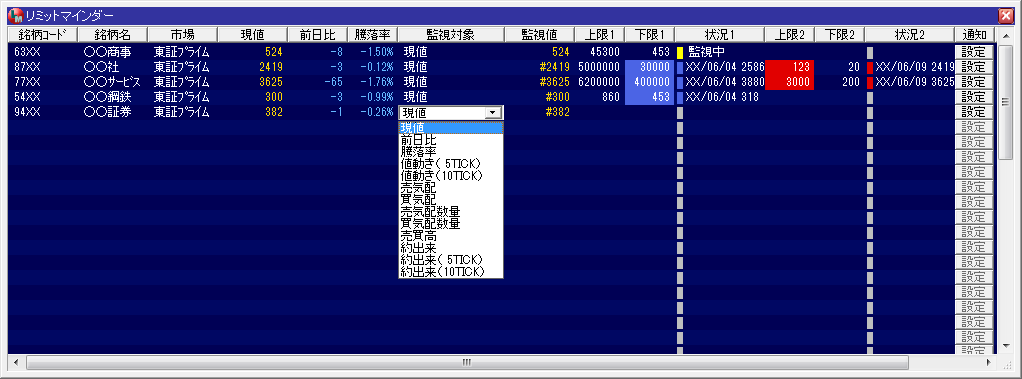The image size is (1022, 379).
Task: Click the yellow status indicator for 63XX row
Action: [x=679, y=52]
